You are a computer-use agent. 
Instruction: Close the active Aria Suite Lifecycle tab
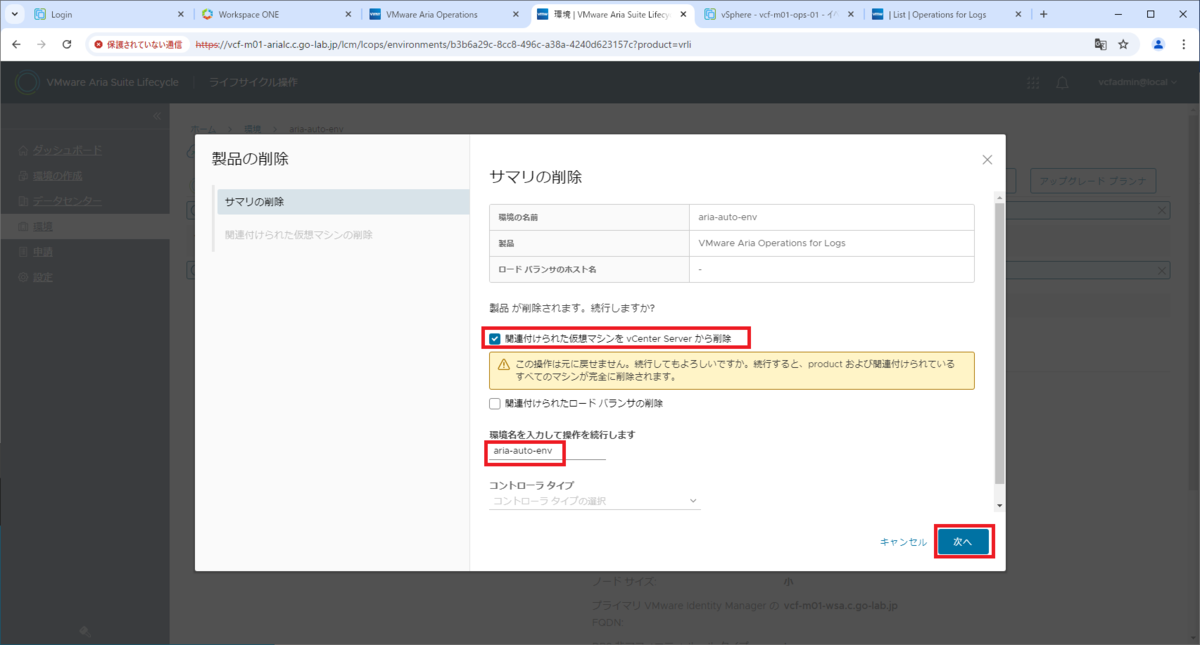[682, 15]
